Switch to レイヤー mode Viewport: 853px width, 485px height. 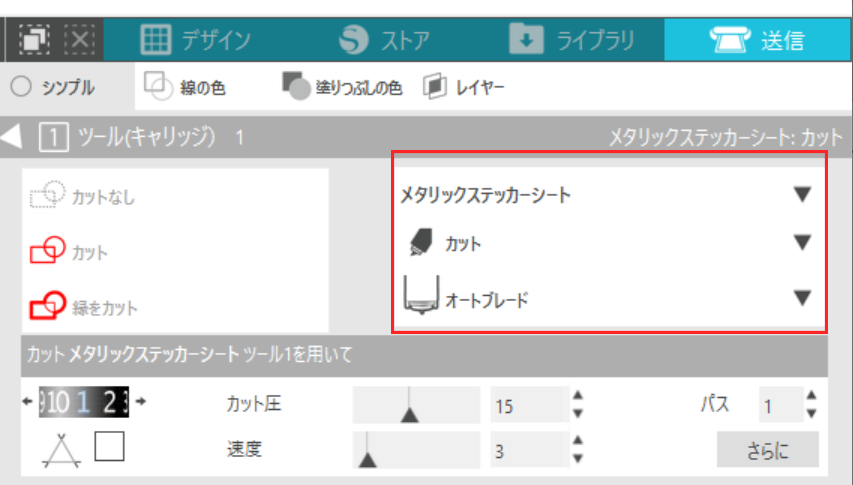click(464, 87)
